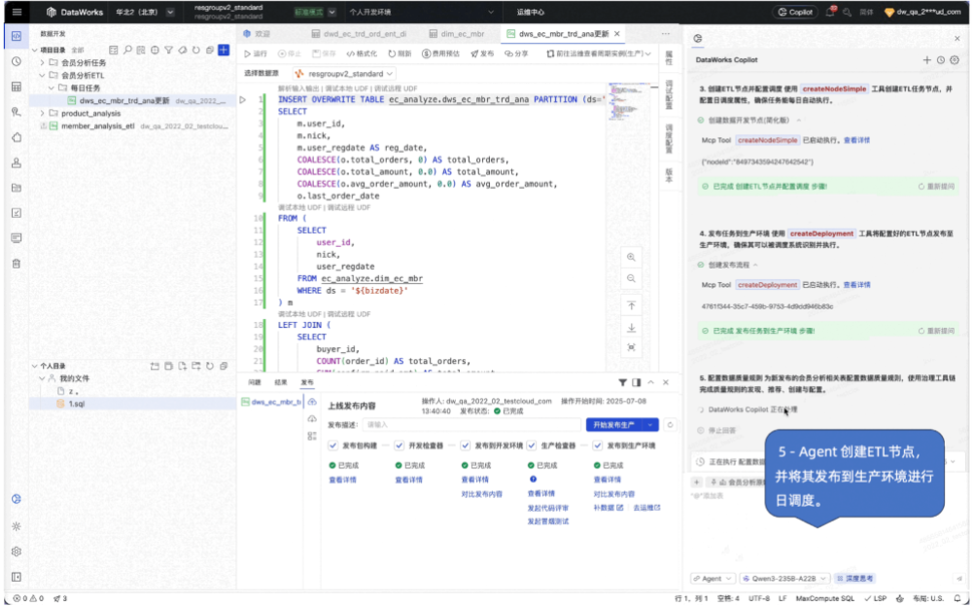Switch to the dim_ec_mbr tab

coord(456,34)
